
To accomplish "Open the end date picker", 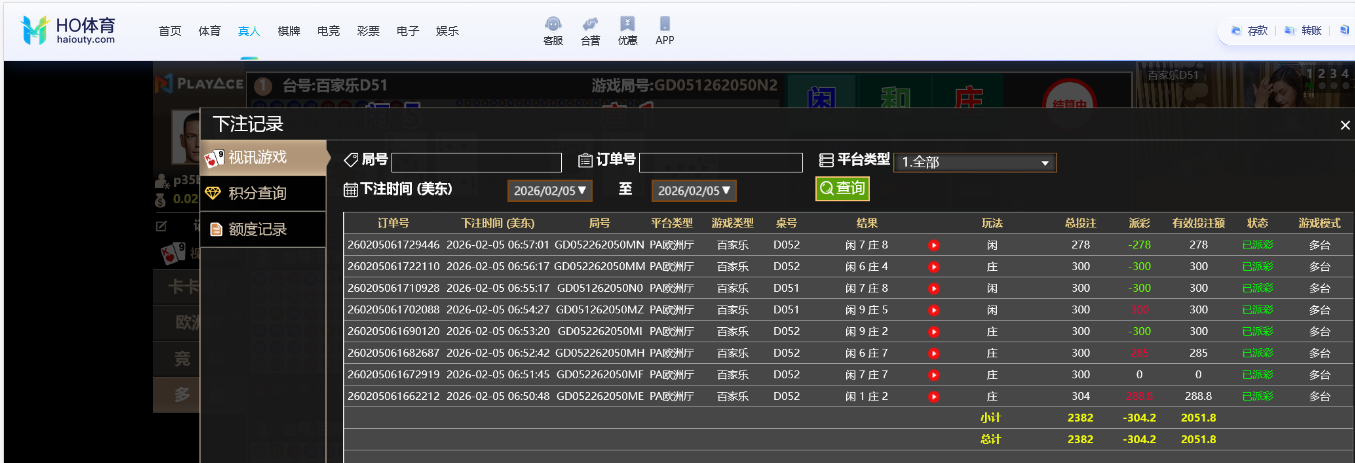I will click(694, 191).
